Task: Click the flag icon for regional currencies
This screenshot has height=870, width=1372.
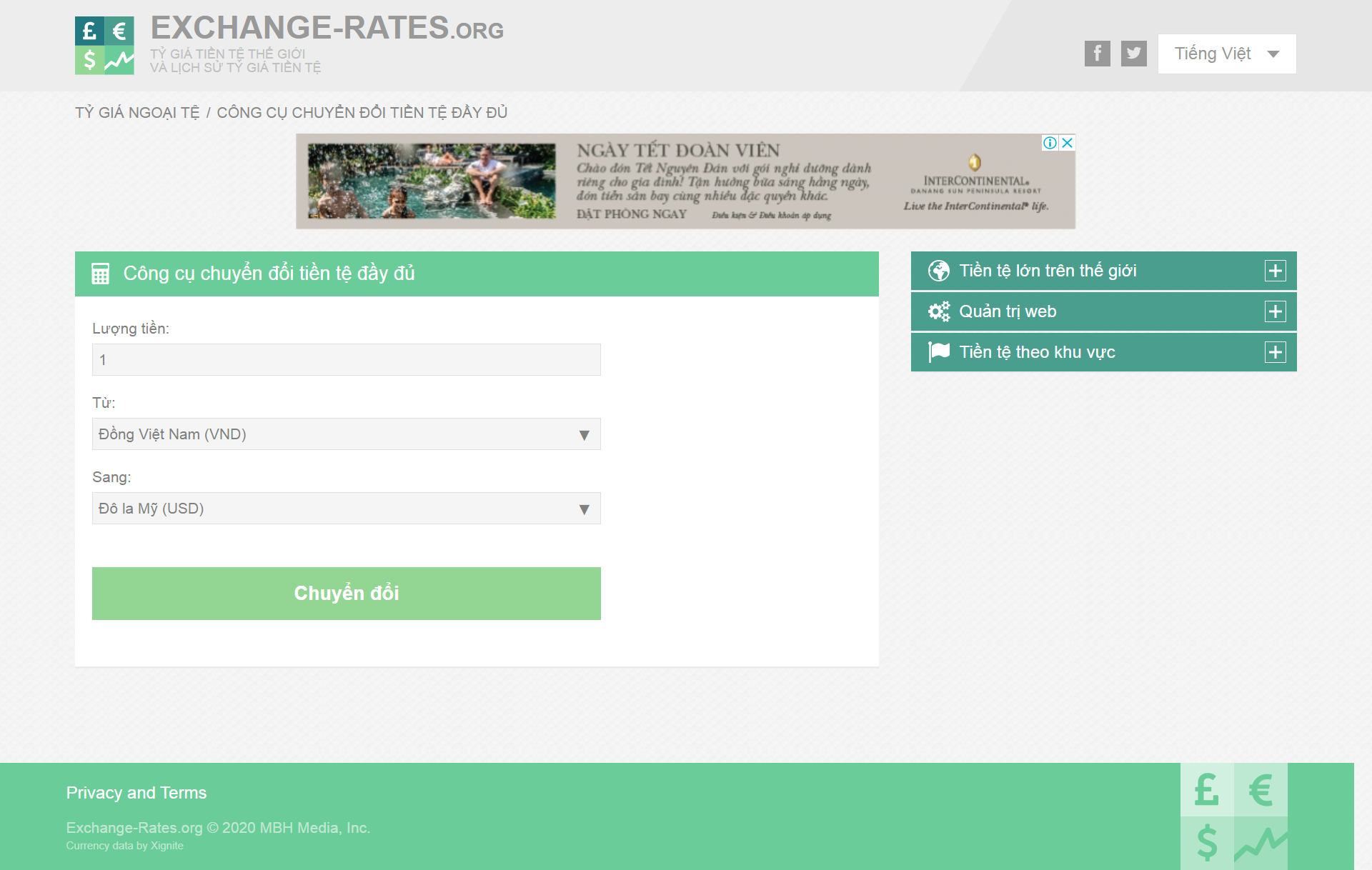Action: (938, 352)
